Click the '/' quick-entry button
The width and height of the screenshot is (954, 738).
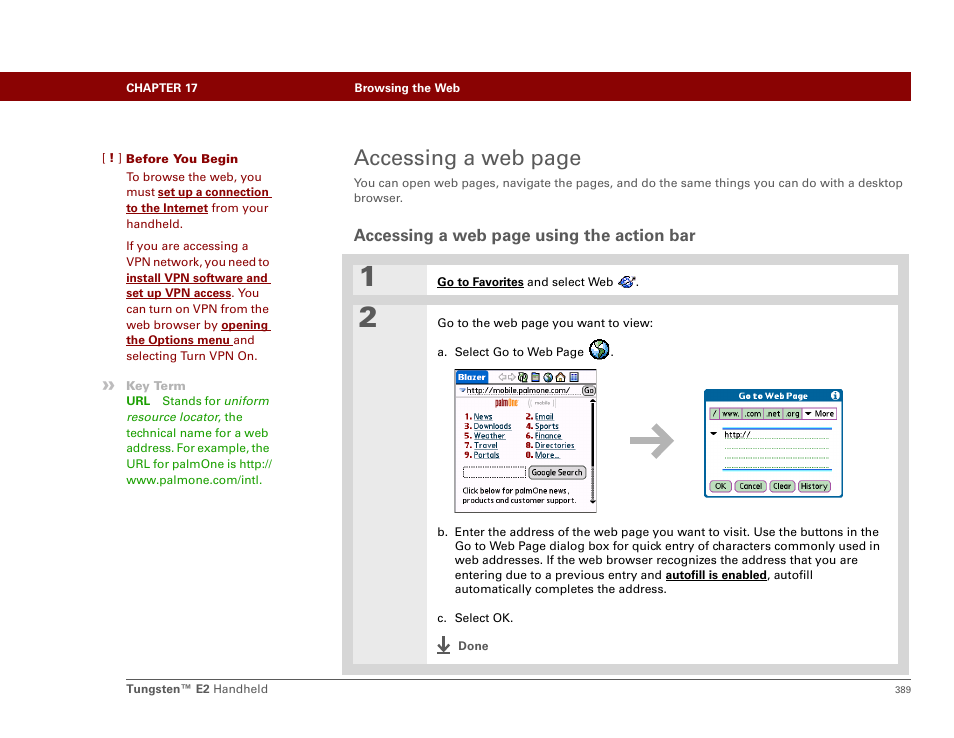[715, 414]
